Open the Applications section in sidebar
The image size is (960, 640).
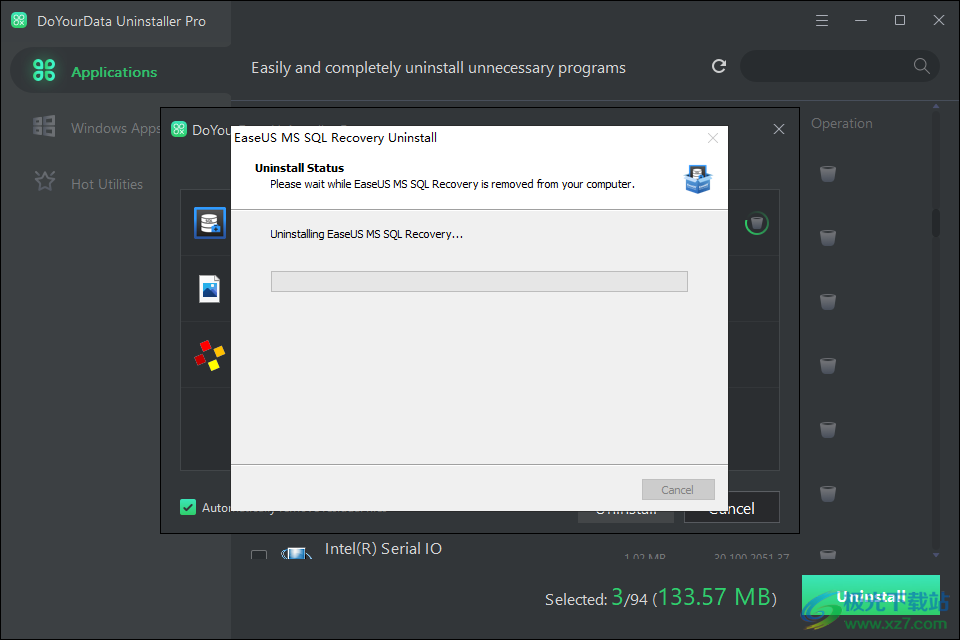pyautogui.click(x=121, y=72)
